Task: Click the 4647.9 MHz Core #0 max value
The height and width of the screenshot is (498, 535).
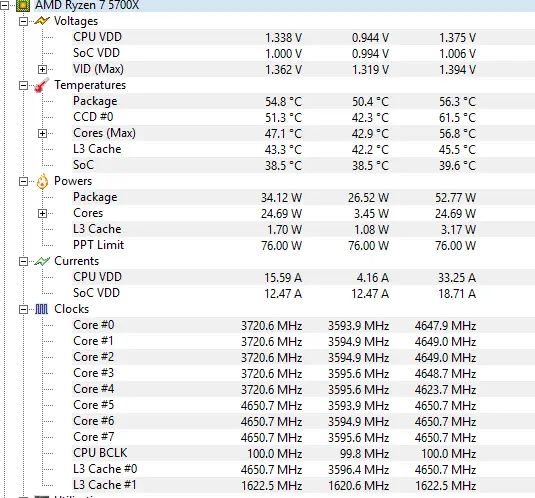Action: click(446, 326)
